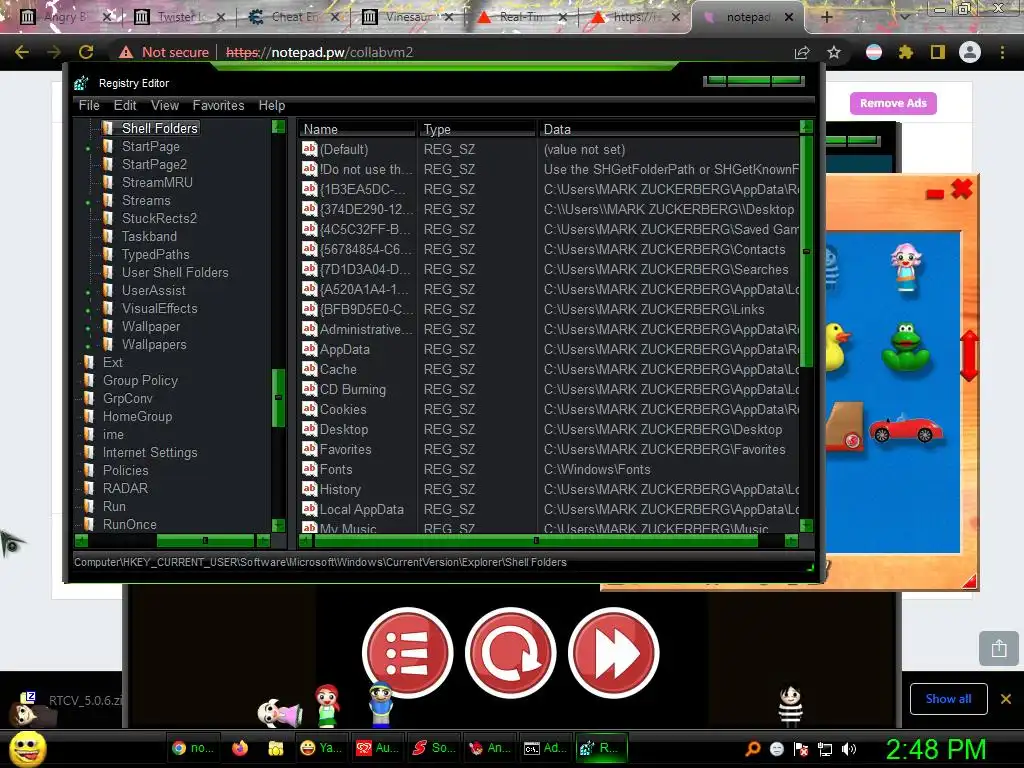
Task: Click the magnifier search tray icon
Action: pos(752,749)
